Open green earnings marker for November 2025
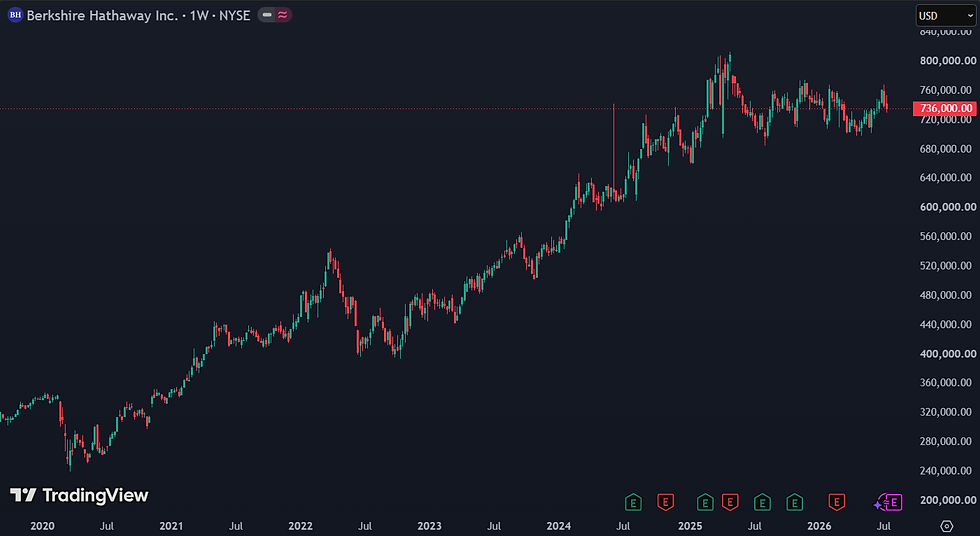980x536 pixels. pyautogui.click(x=794, y=502)
